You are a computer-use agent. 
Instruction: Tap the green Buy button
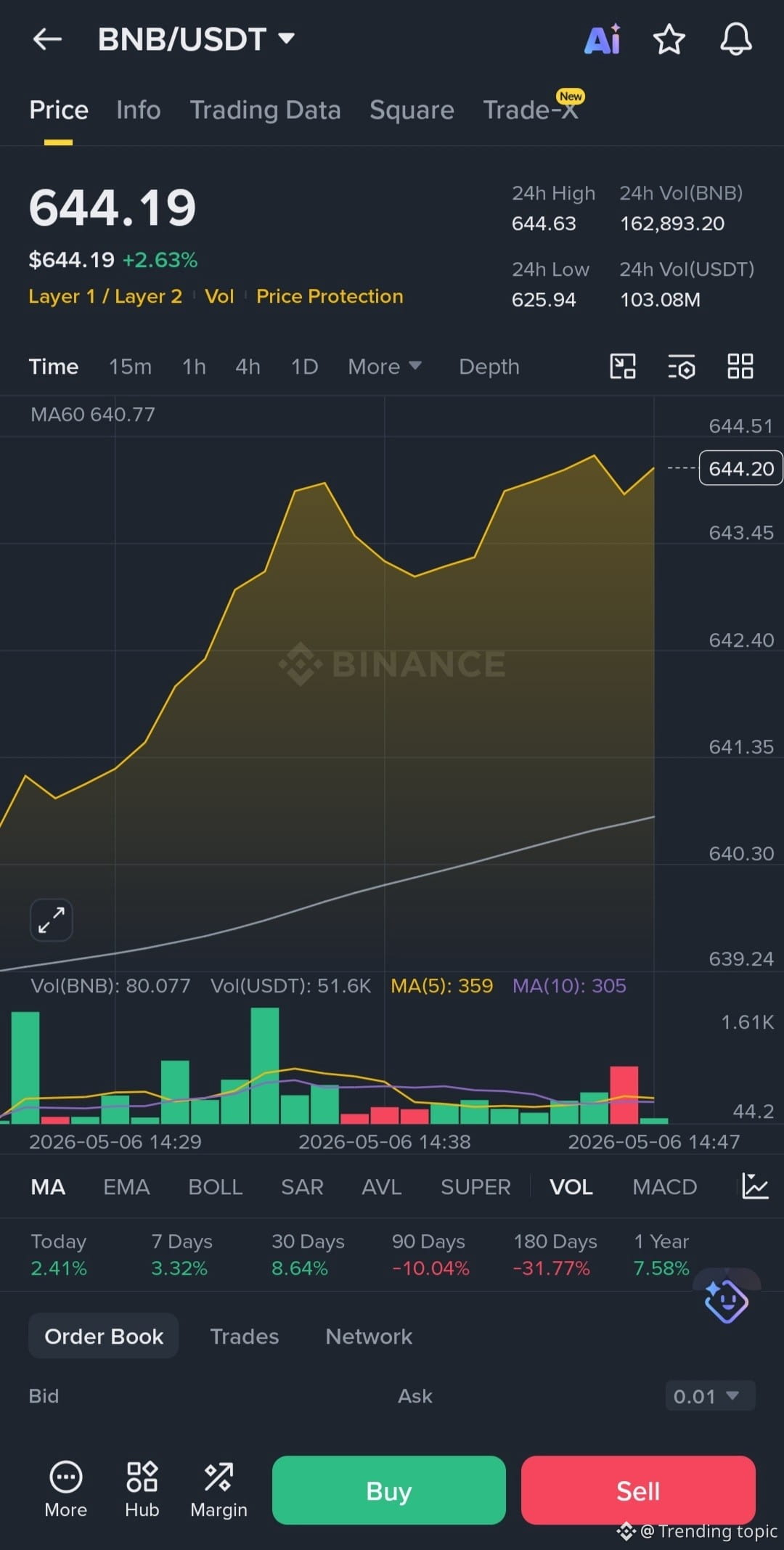click(x=389, y=1490)
